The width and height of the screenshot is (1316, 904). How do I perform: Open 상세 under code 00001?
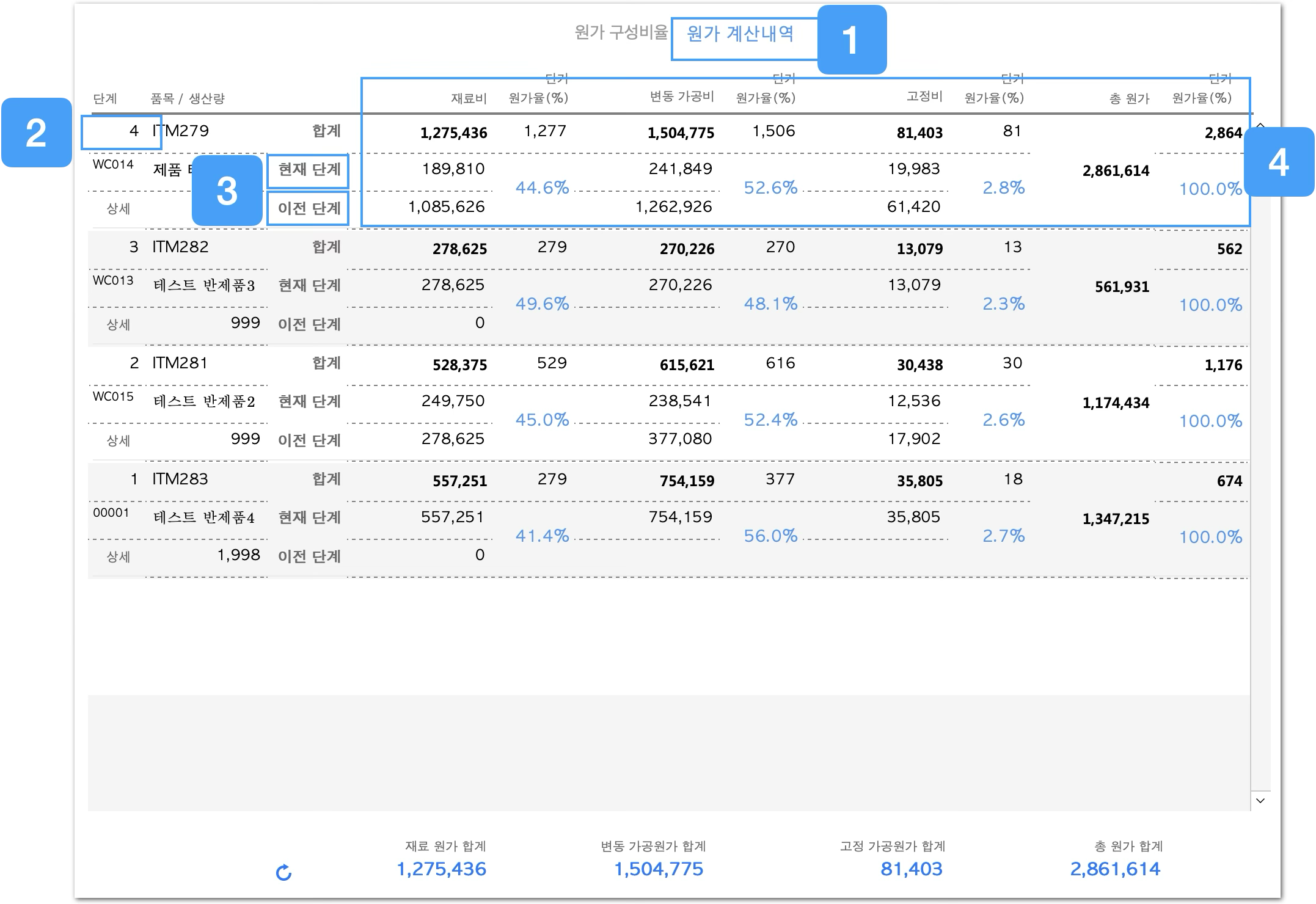click(119, 557)
